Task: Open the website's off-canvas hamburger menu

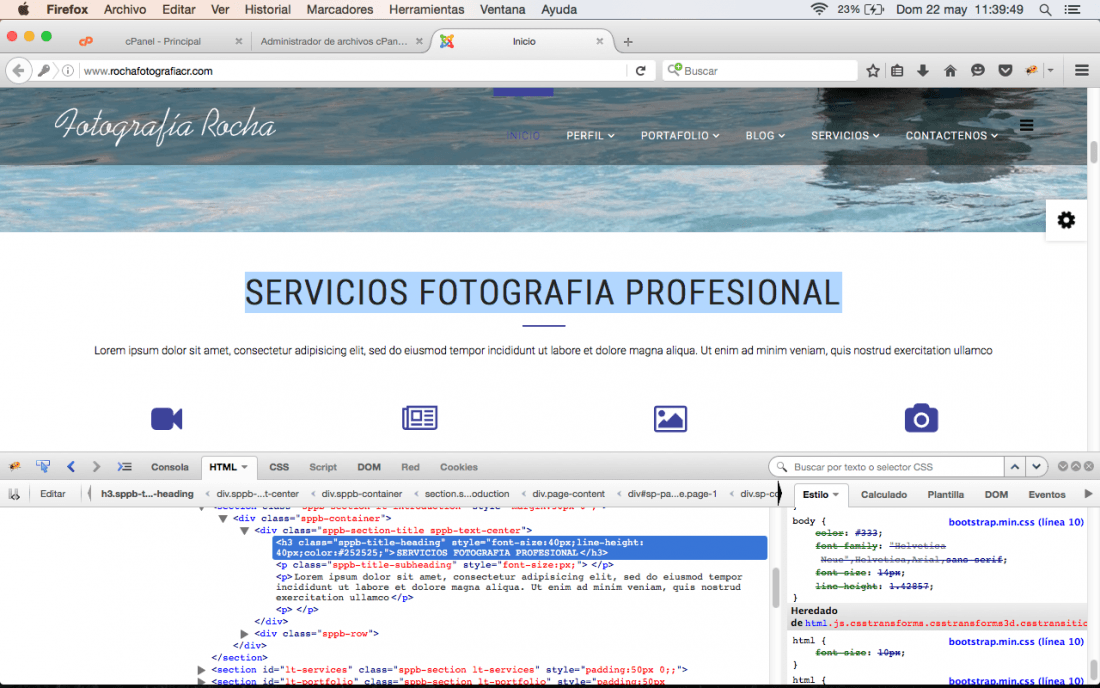Action: click(1026, 126)
